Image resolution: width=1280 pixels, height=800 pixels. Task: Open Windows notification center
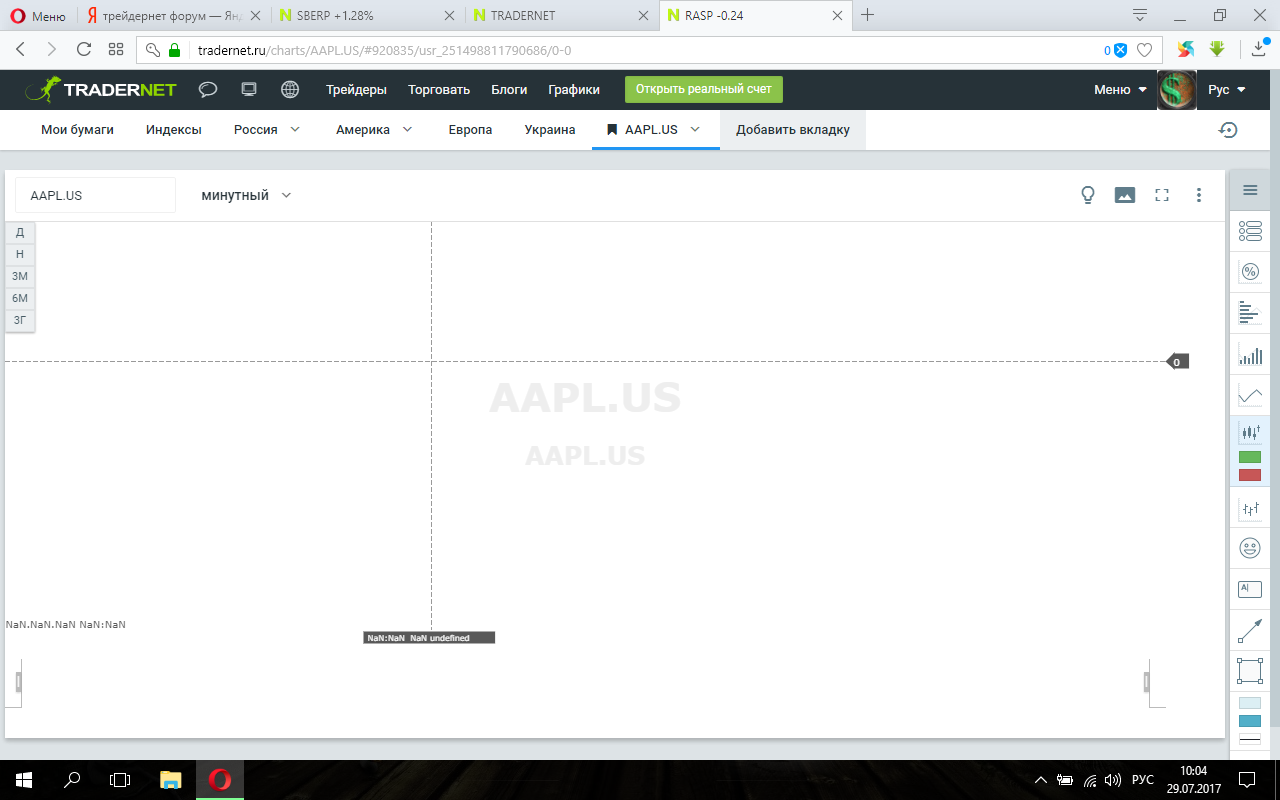click(x=1247, y=779)
